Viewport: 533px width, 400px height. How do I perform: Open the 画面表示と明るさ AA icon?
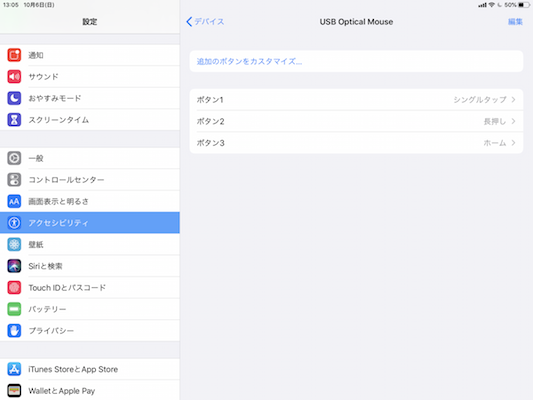(x=14, y=201)
